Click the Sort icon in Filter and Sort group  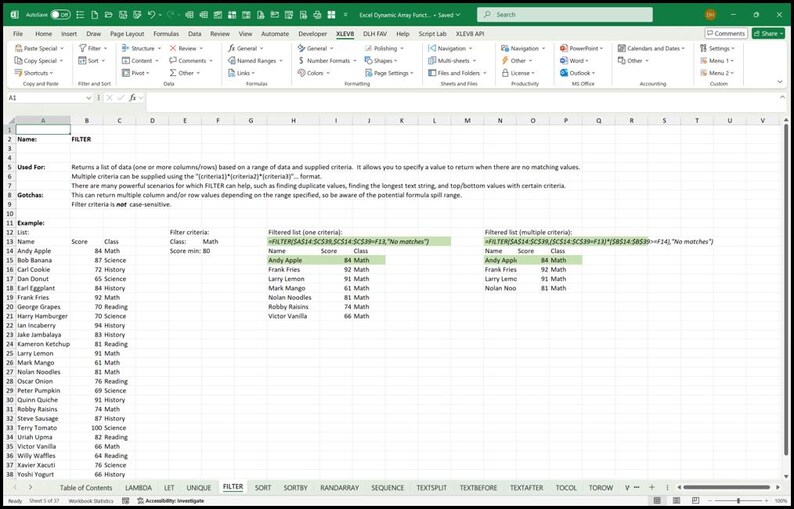83,61
